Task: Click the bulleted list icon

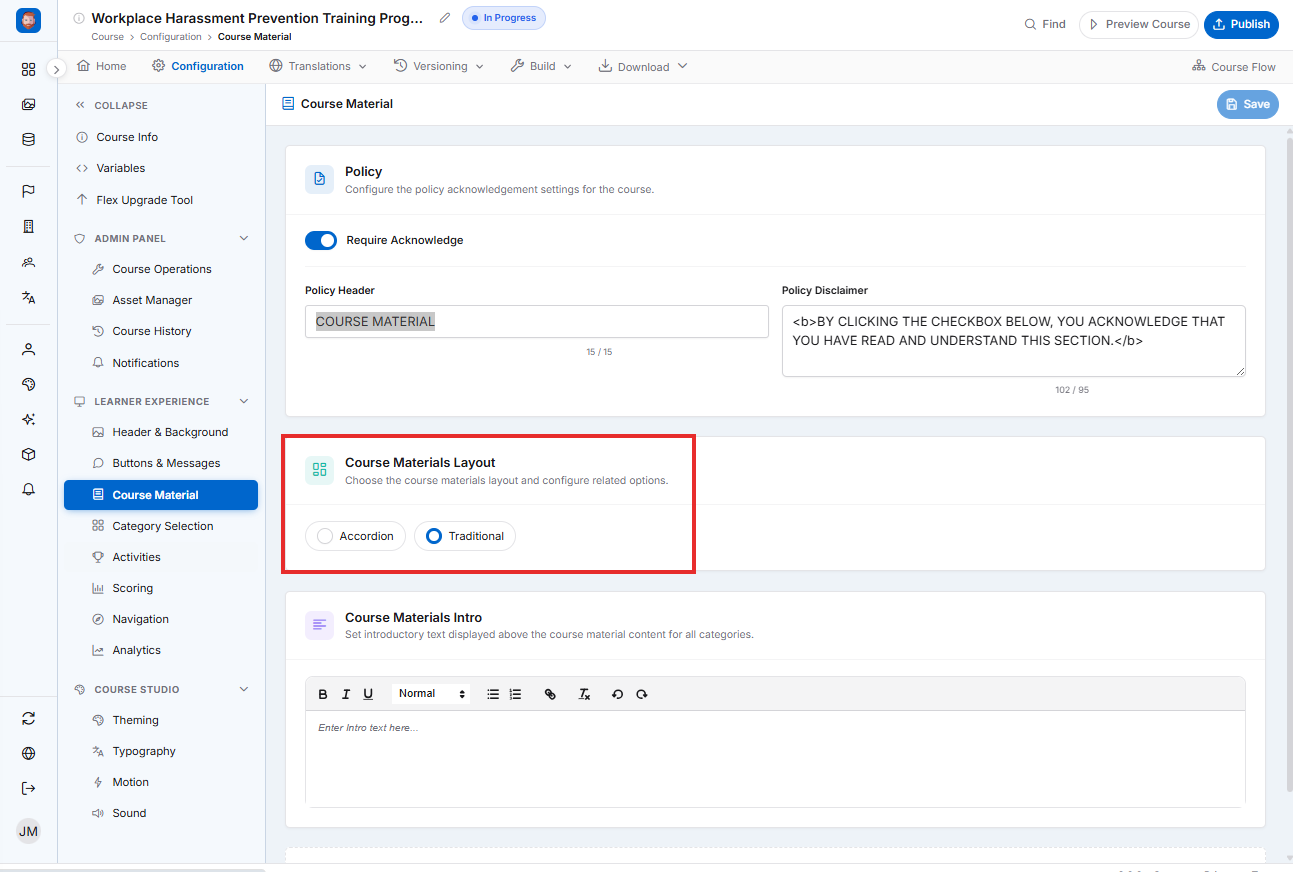Action: coord(493,694)
